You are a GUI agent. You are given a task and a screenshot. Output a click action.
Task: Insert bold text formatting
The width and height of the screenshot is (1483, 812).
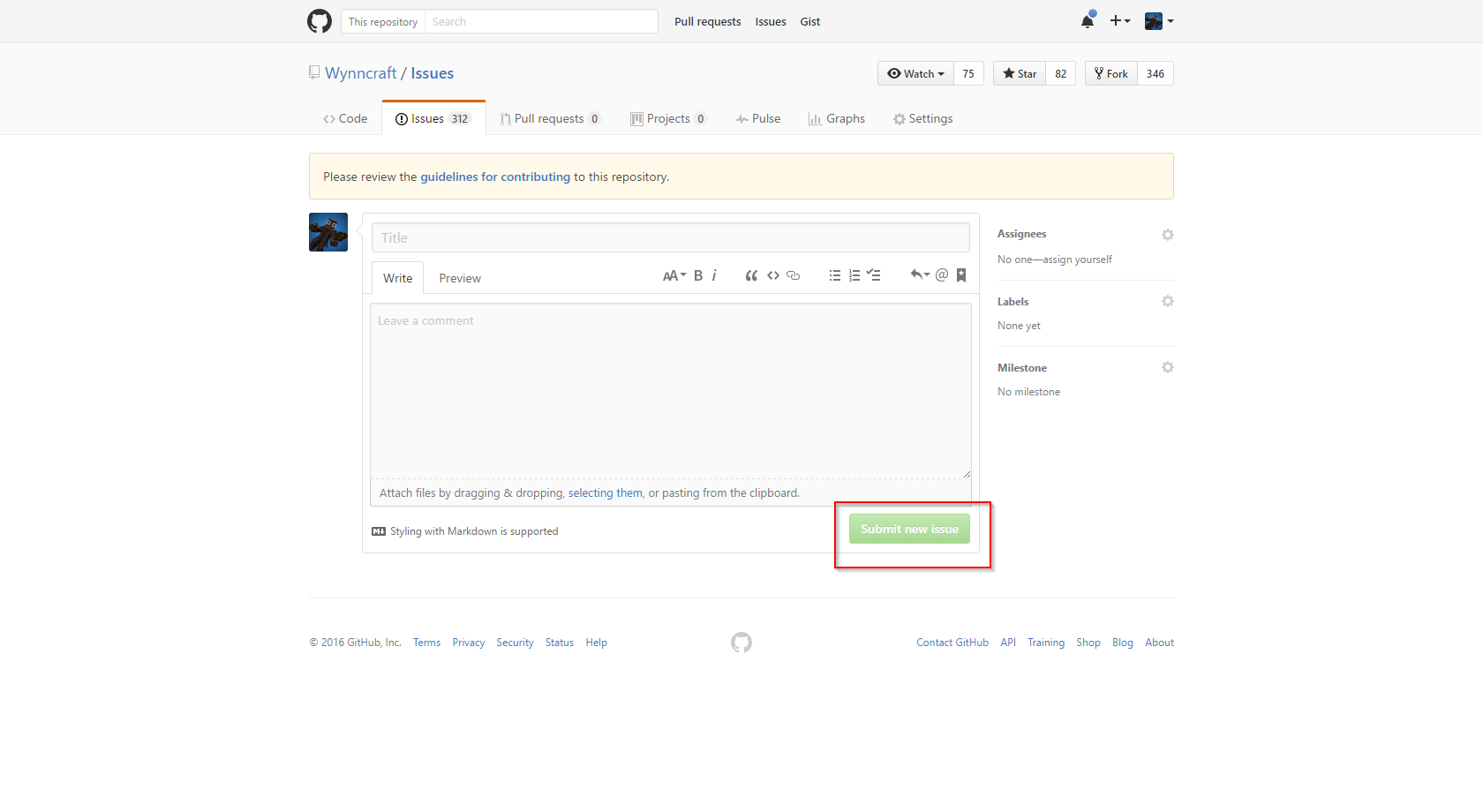(x=698, y=275)
